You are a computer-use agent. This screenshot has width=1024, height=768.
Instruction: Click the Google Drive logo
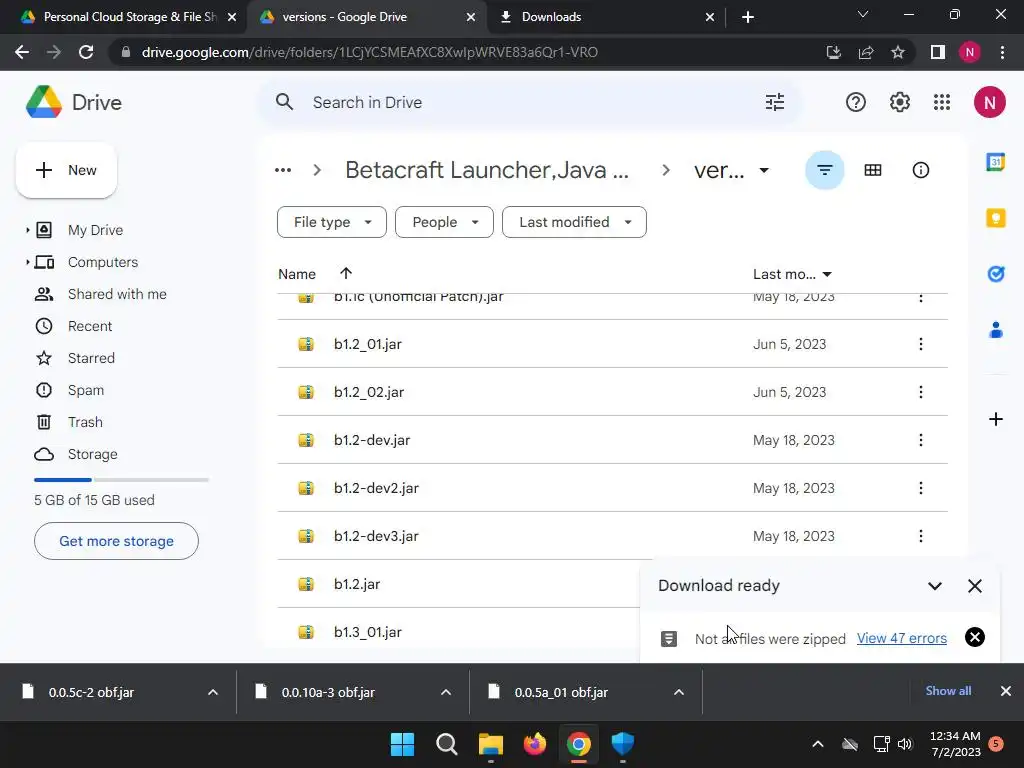point(73,102)
